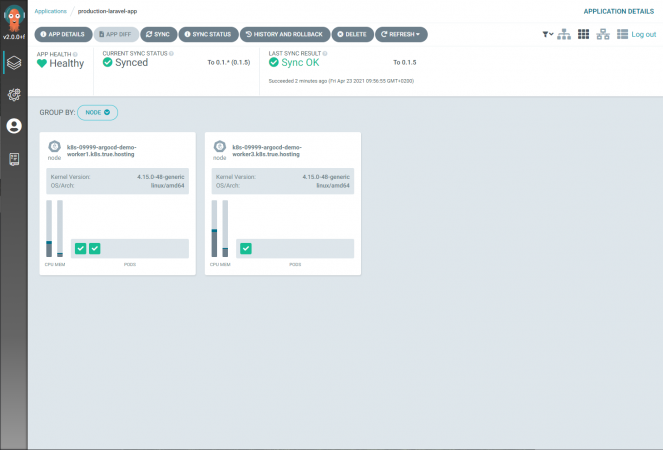Open the Sync Status button
Viewport: 663px width, 450px height.
tap(208, 34)
